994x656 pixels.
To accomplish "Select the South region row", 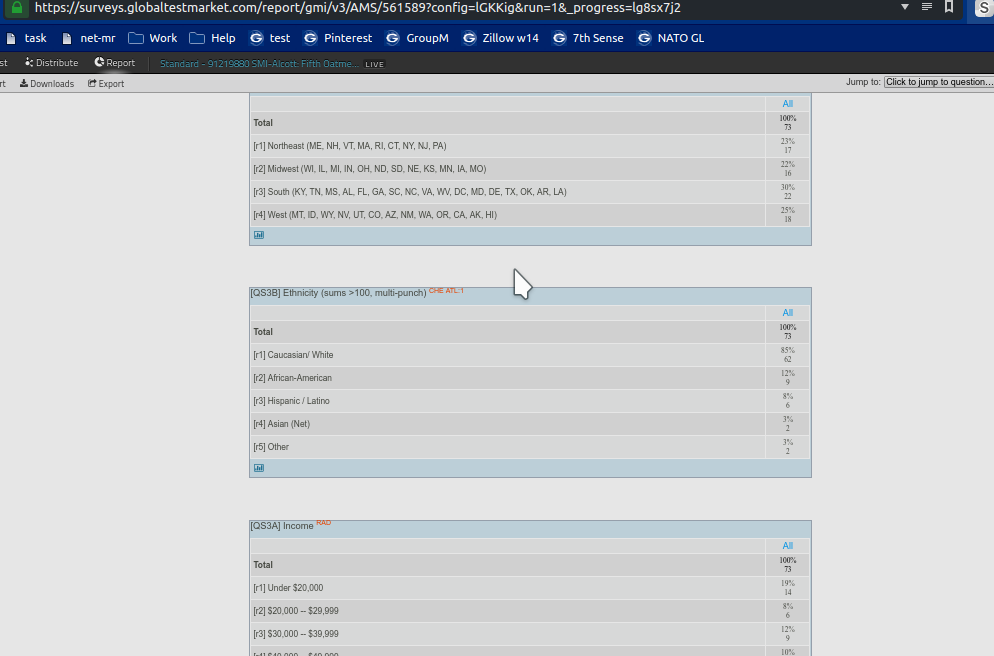I will (530, 191).
